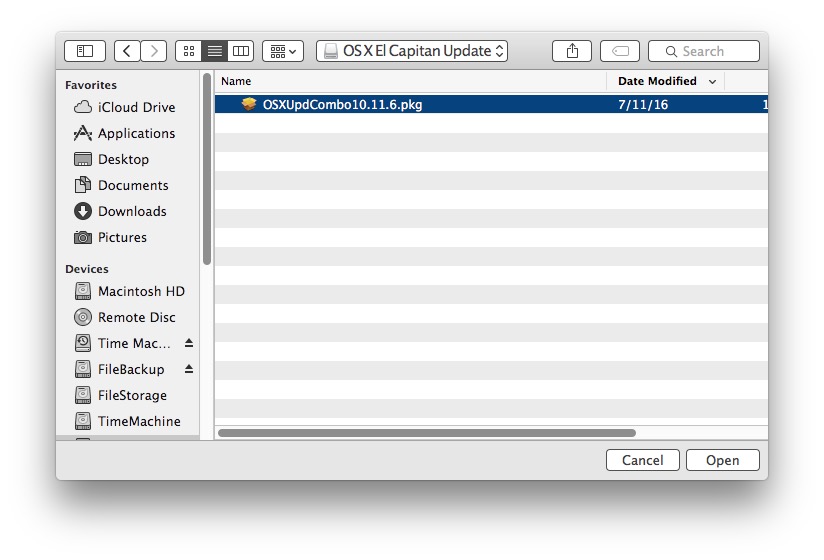The image size is (824, 560).
Task: Open the Downloads folder in sidebar
Action: 131,211
